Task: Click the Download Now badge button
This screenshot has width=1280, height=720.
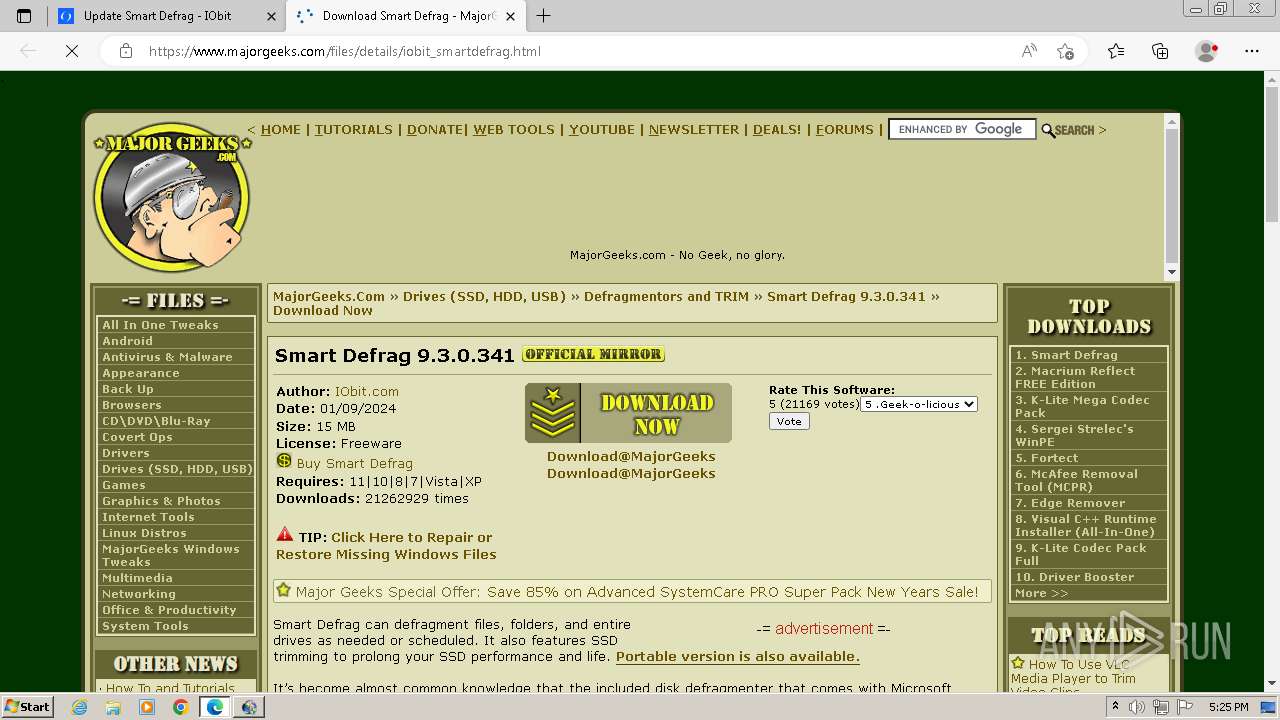Action: 628,413
